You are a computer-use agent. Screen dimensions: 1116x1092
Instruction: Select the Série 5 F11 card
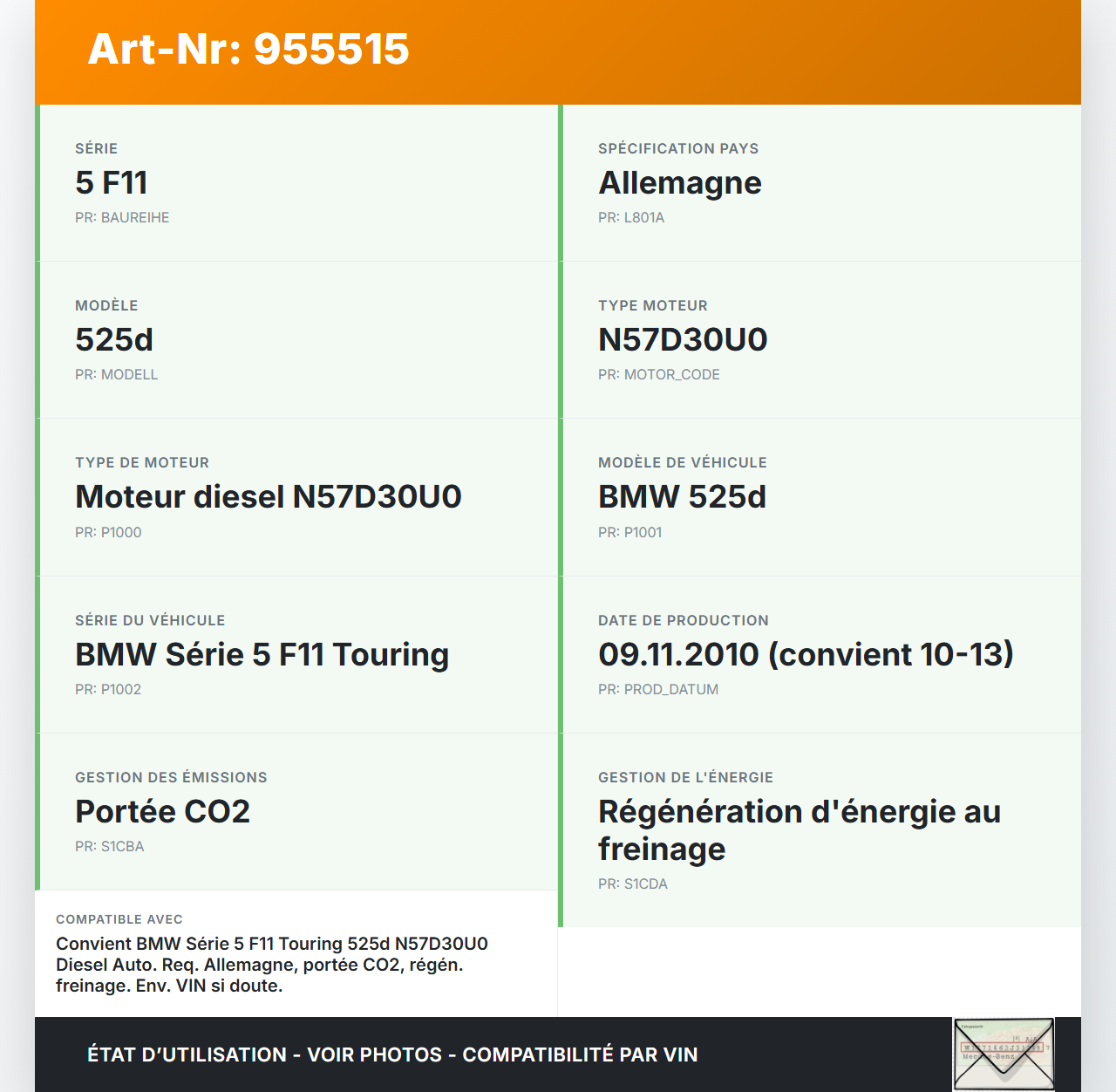296,183
